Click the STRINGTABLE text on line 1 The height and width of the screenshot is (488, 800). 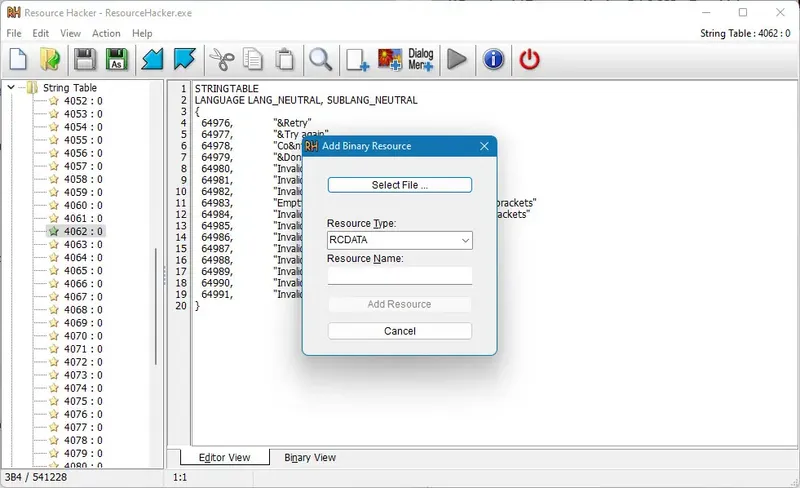pyautogui.click(x=227, y=88)
